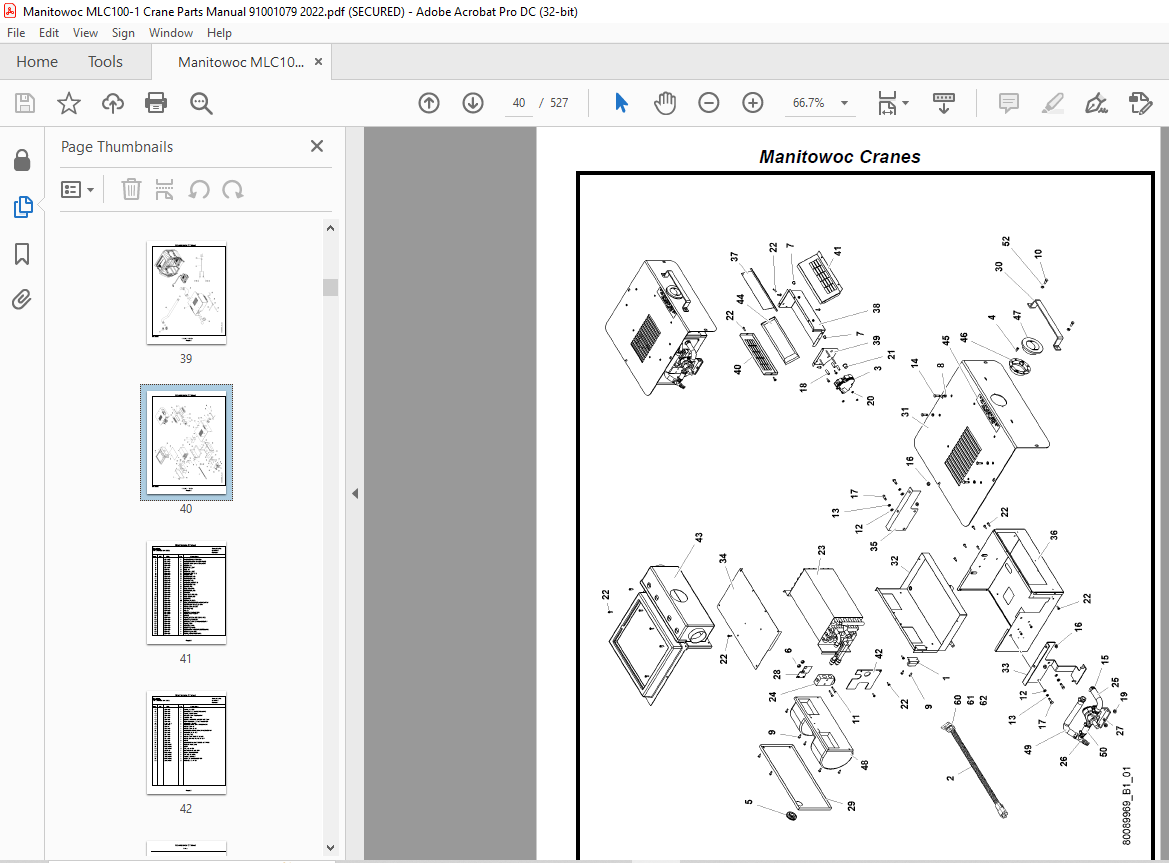
Task: Click the insert/extract pages icon
Action: click(x=164, y=190)
